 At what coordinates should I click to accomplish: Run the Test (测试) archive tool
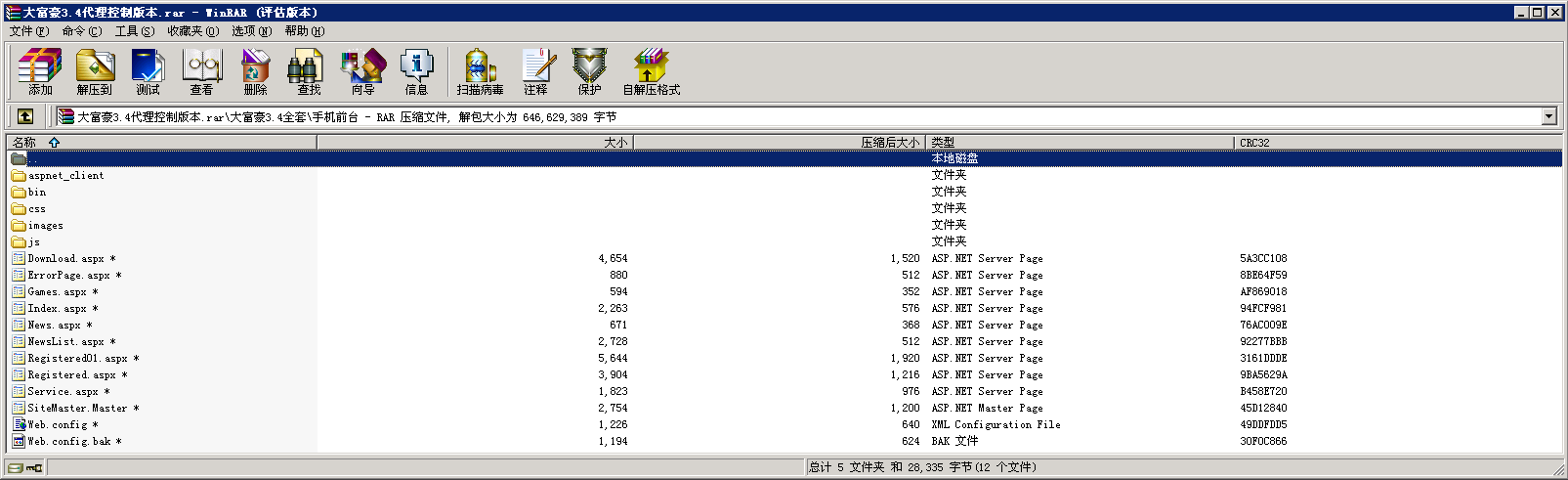[148, 72]
